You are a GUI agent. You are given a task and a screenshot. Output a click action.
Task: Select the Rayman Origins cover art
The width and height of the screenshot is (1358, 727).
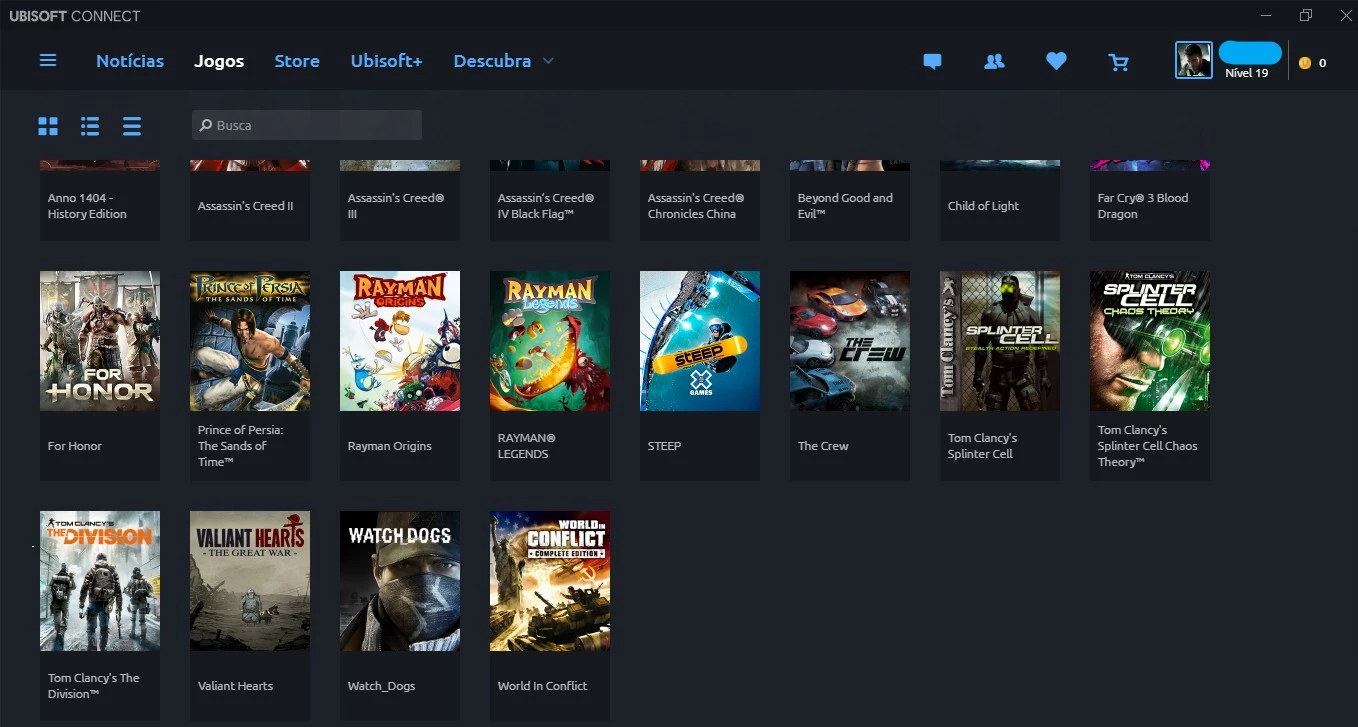click(400, 341)
